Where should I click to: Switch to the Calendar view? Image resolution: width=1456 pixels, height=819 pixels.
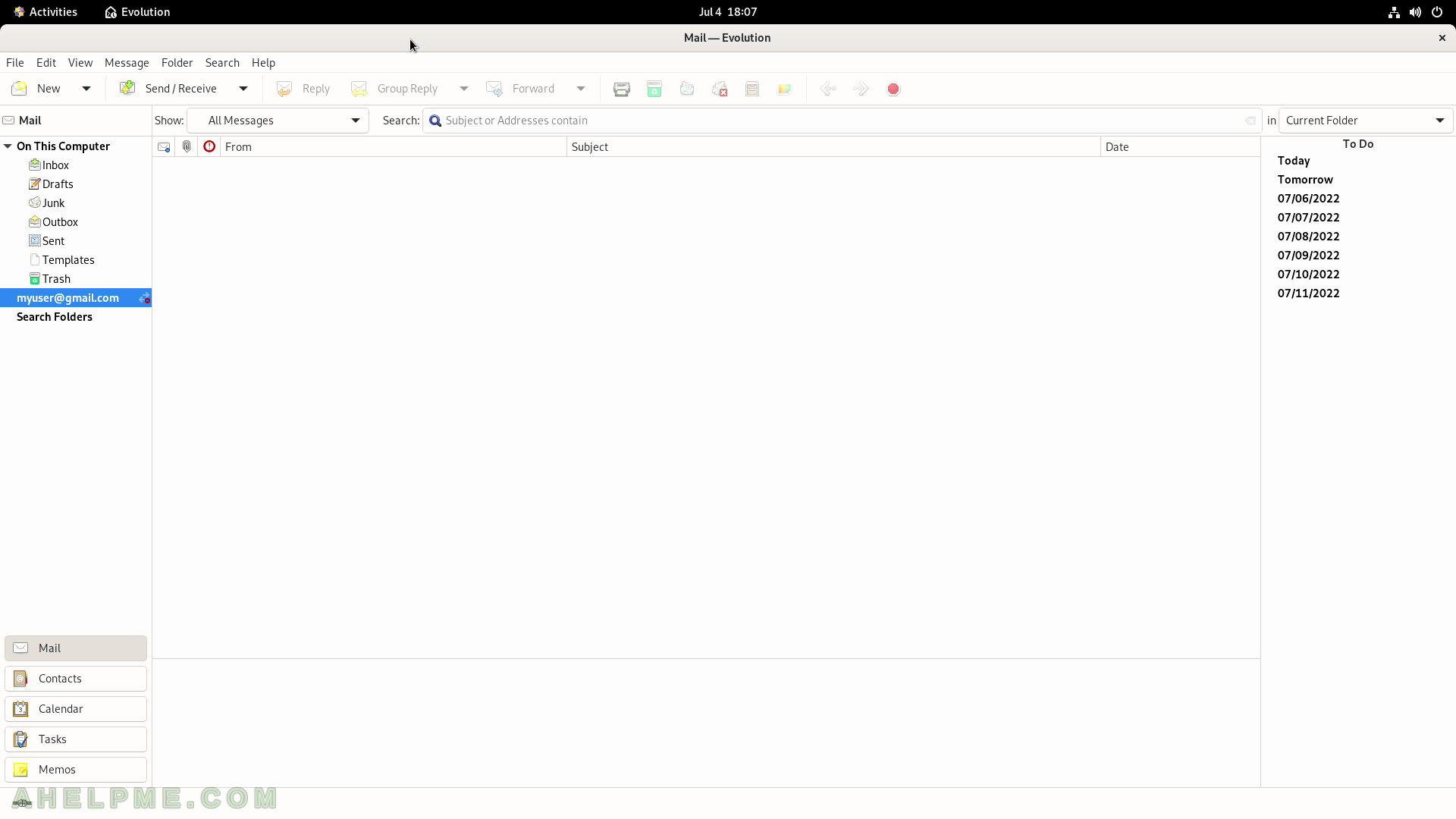pos(76,709)
